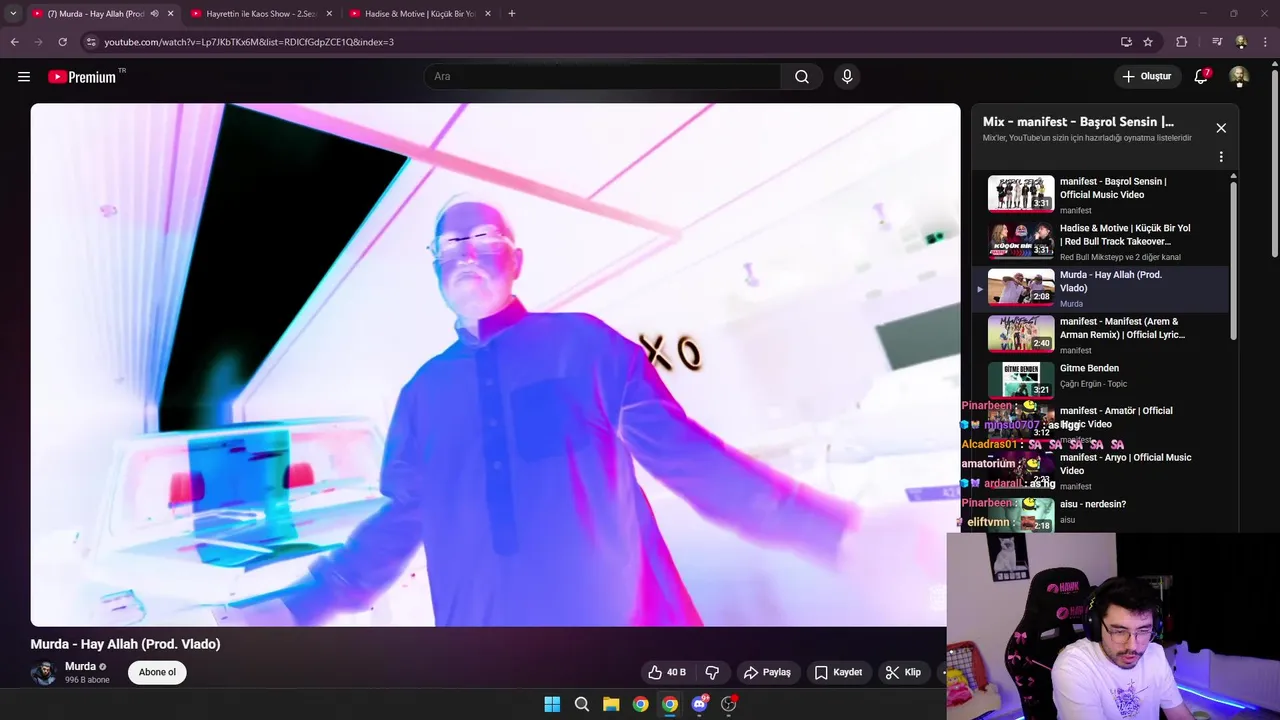Open Chrome three-dot menu
The height and width of the screenshot is (720, 1280).
tap(1265, 42)
